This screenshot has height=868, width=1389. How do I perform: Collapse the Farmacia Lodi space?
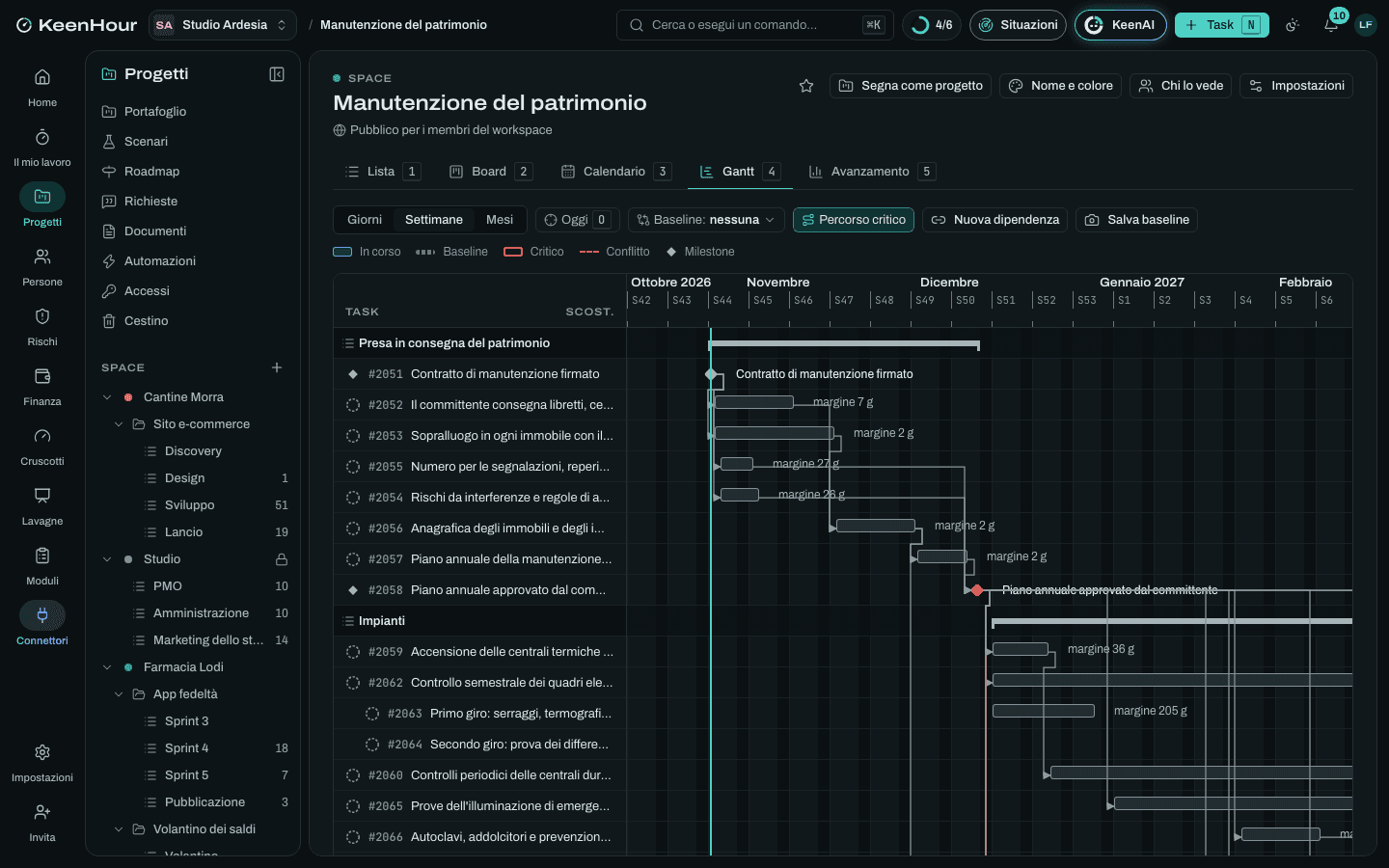107,667
